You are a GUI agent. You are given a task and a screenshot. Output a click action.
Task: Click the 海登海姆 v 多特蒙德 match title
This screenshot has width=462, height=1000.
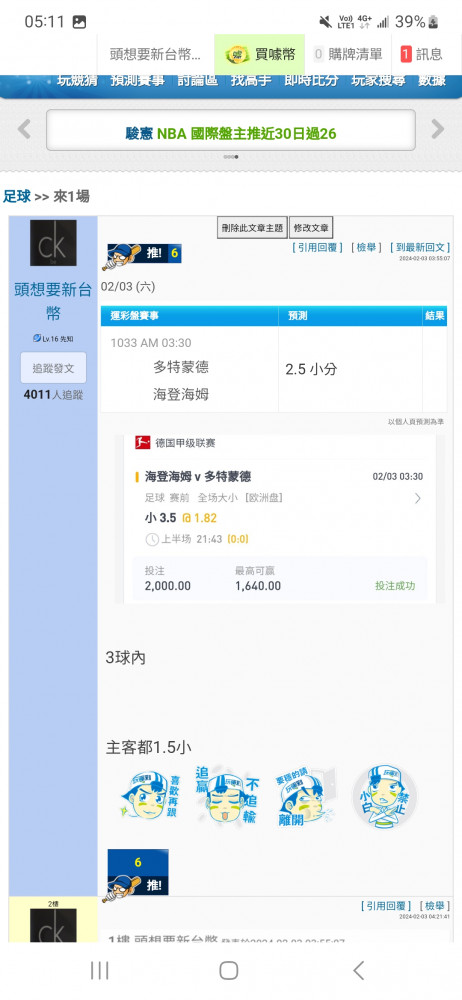(x=198, y=476)
